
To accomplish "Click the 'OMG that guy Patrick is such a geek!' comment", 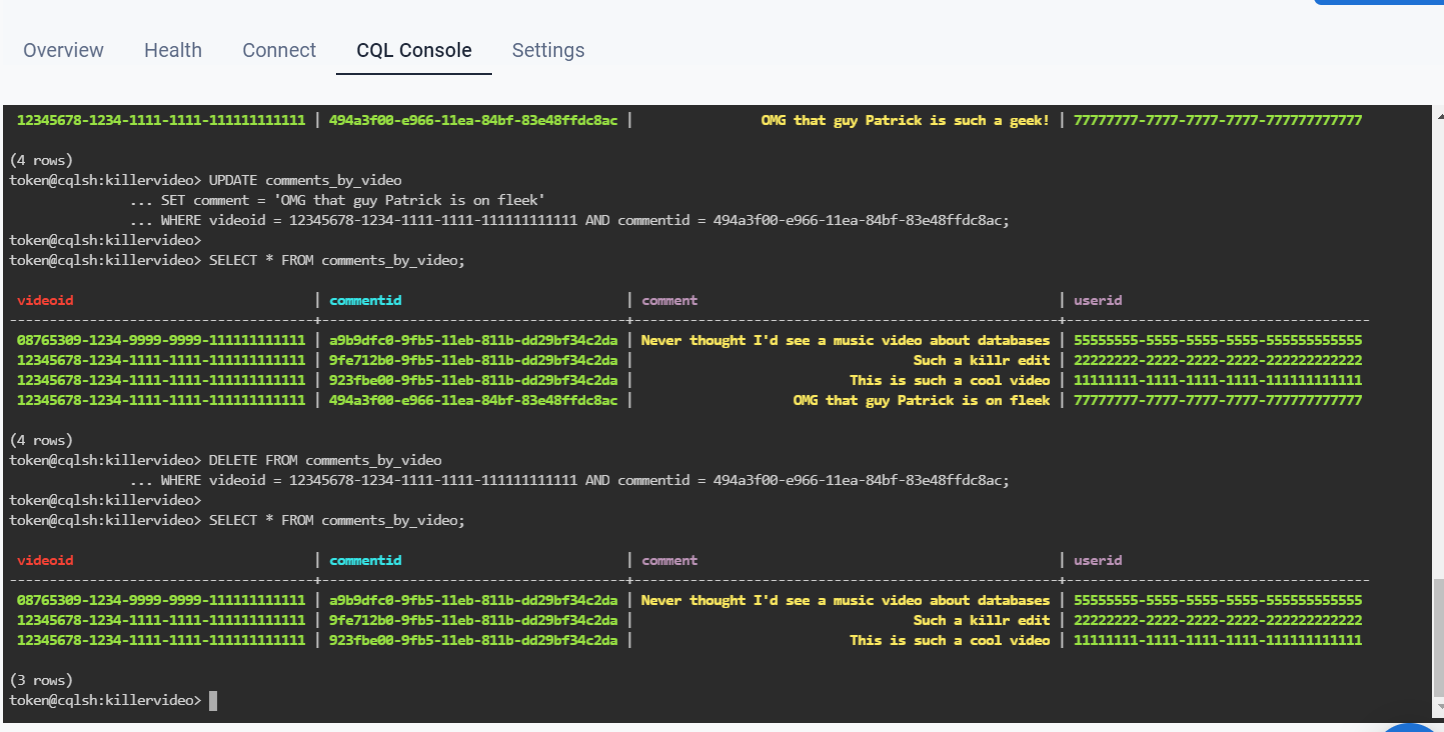I will pyautogui.click(x=905, y=120).
